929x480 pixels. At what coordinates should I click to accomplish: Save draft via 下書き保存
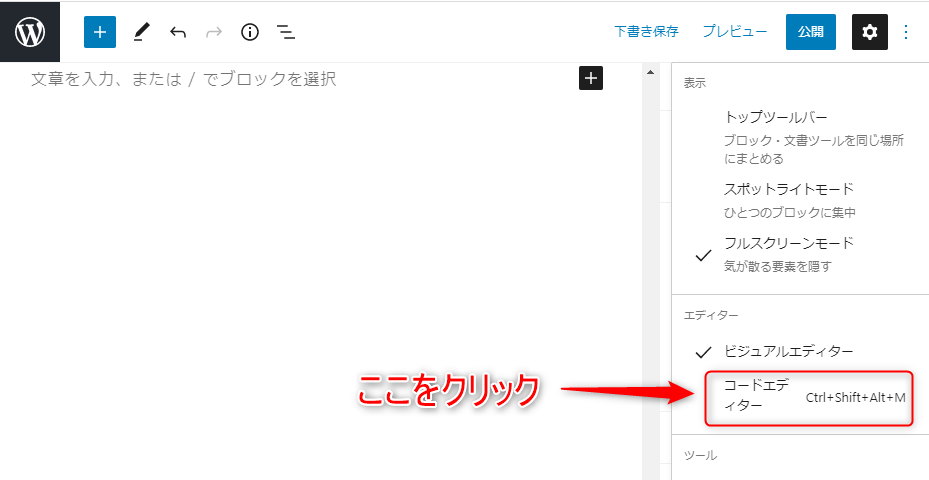tap(646, 31)
